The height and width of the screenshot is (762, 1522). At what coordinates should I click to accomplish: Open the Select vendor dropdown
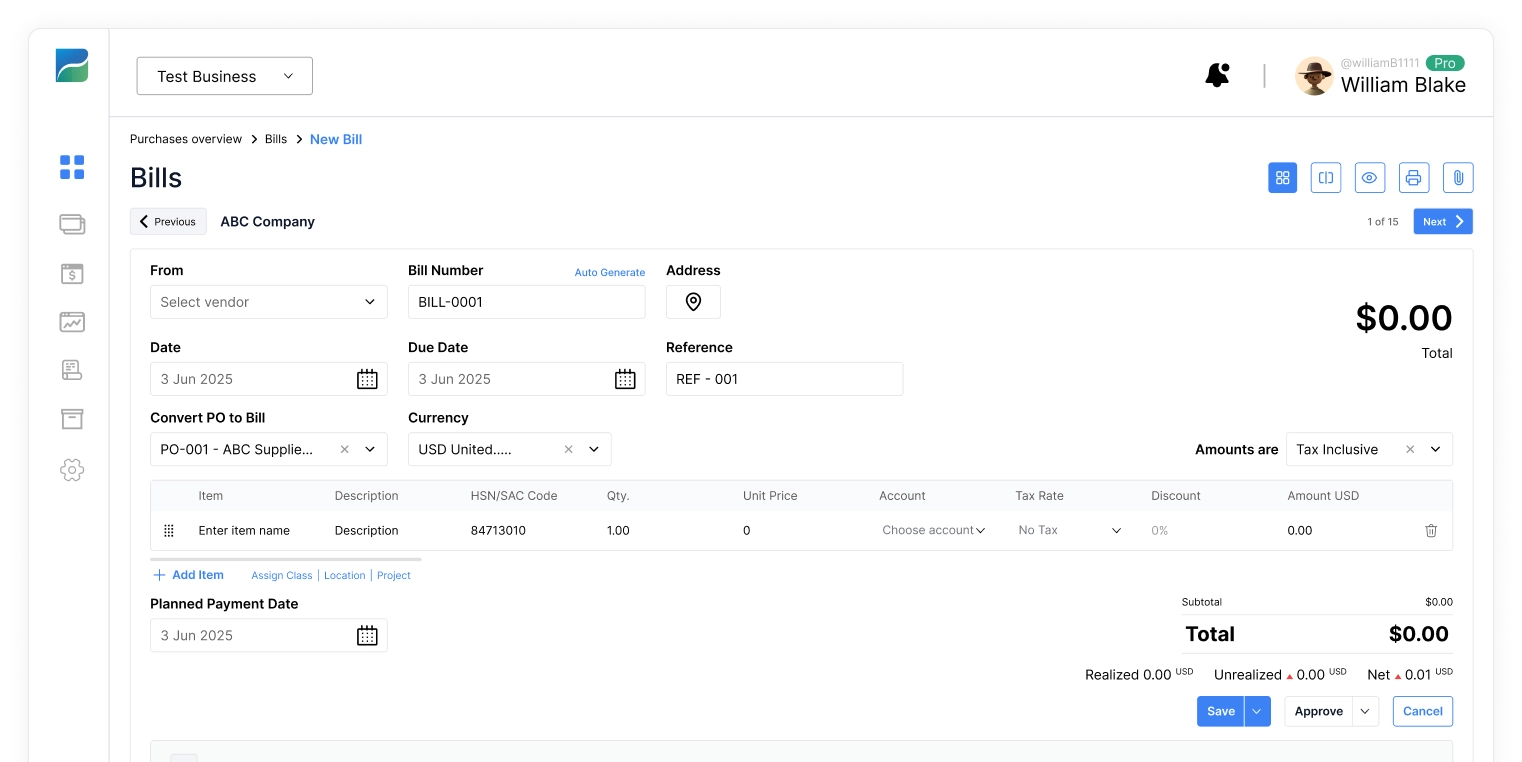pos(268,302)
